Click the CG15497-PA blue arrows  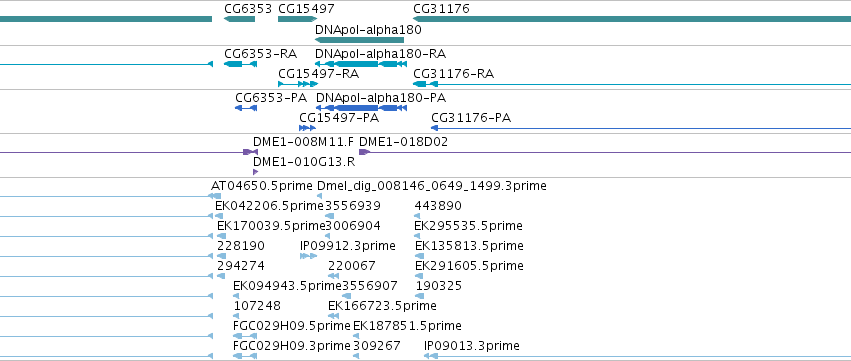pos(307,128)
